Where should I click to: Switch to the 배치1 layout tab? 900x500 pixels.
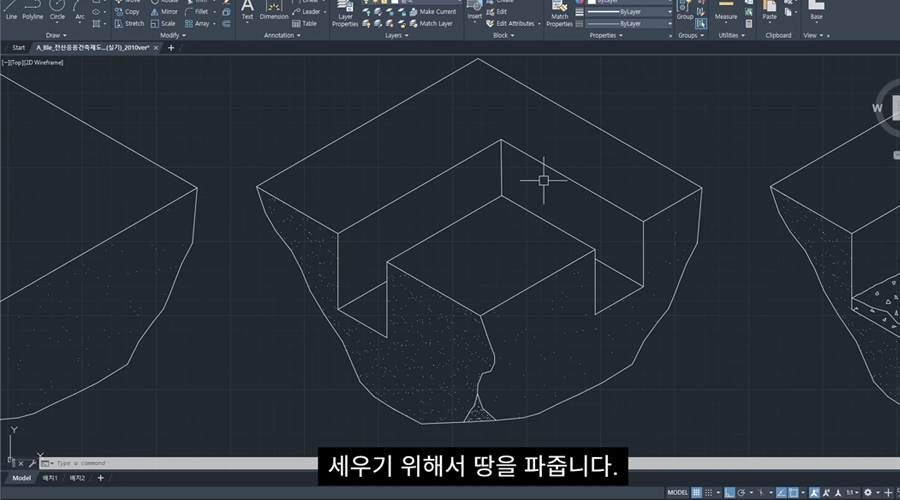[x=50, y=478]
